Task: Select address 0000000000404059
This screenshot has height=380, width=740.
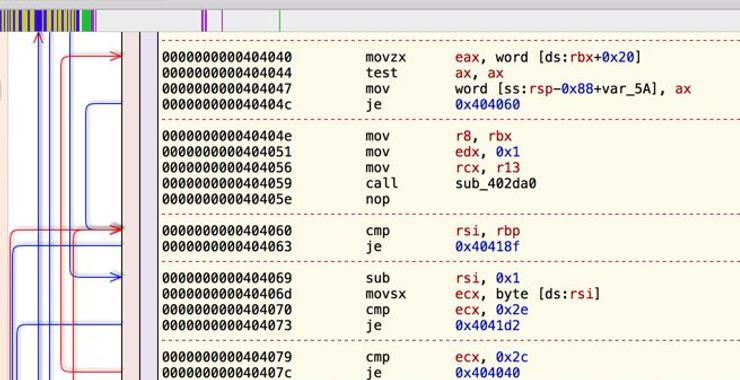Action: [x=227, y=183]
